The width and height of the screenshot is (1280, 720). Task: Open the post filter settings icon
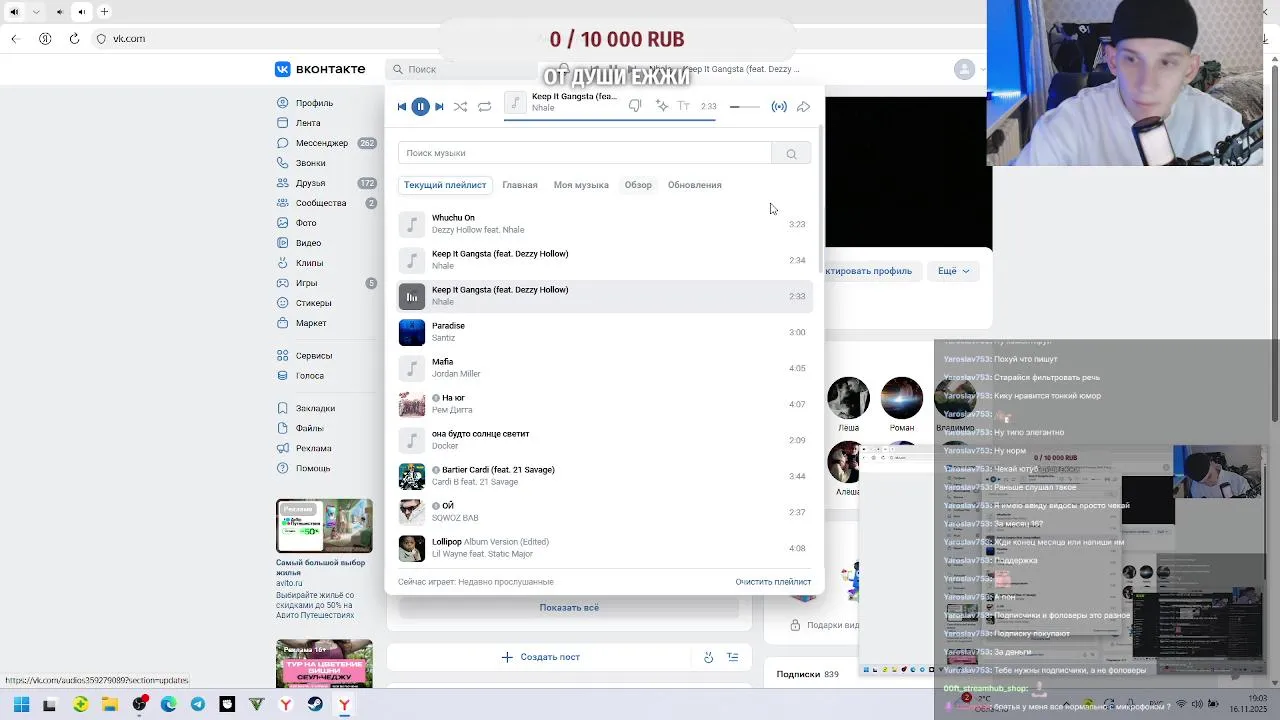click(x=732, y=657)
